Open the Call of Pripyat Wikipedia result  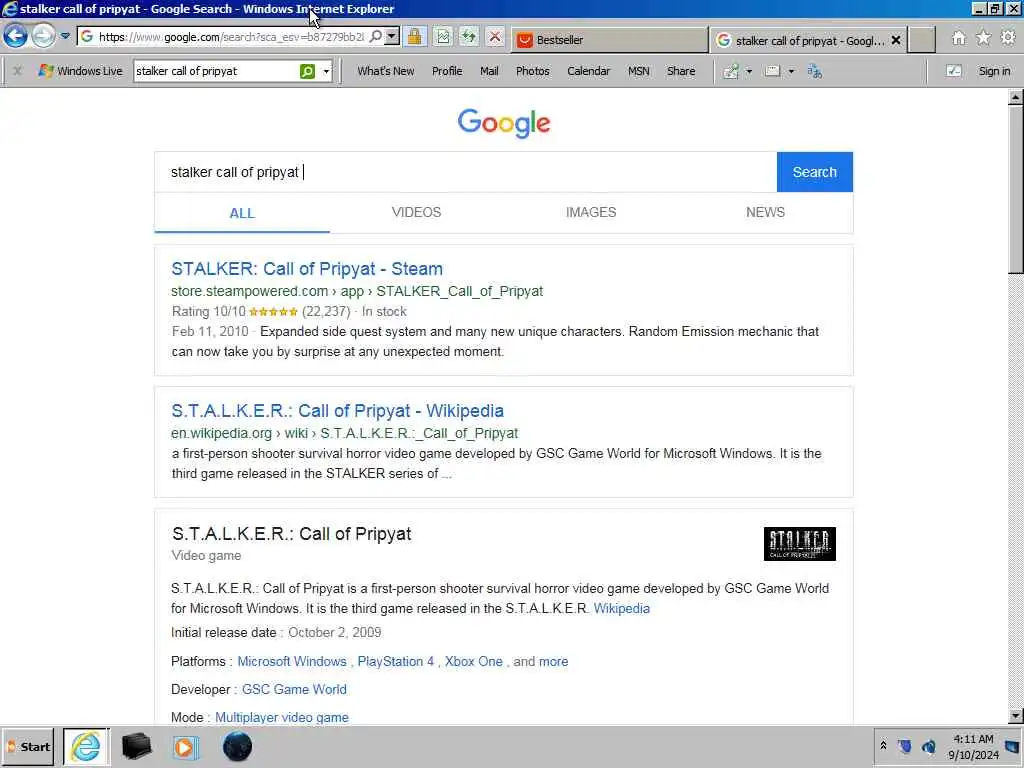[x=337, y=411]
